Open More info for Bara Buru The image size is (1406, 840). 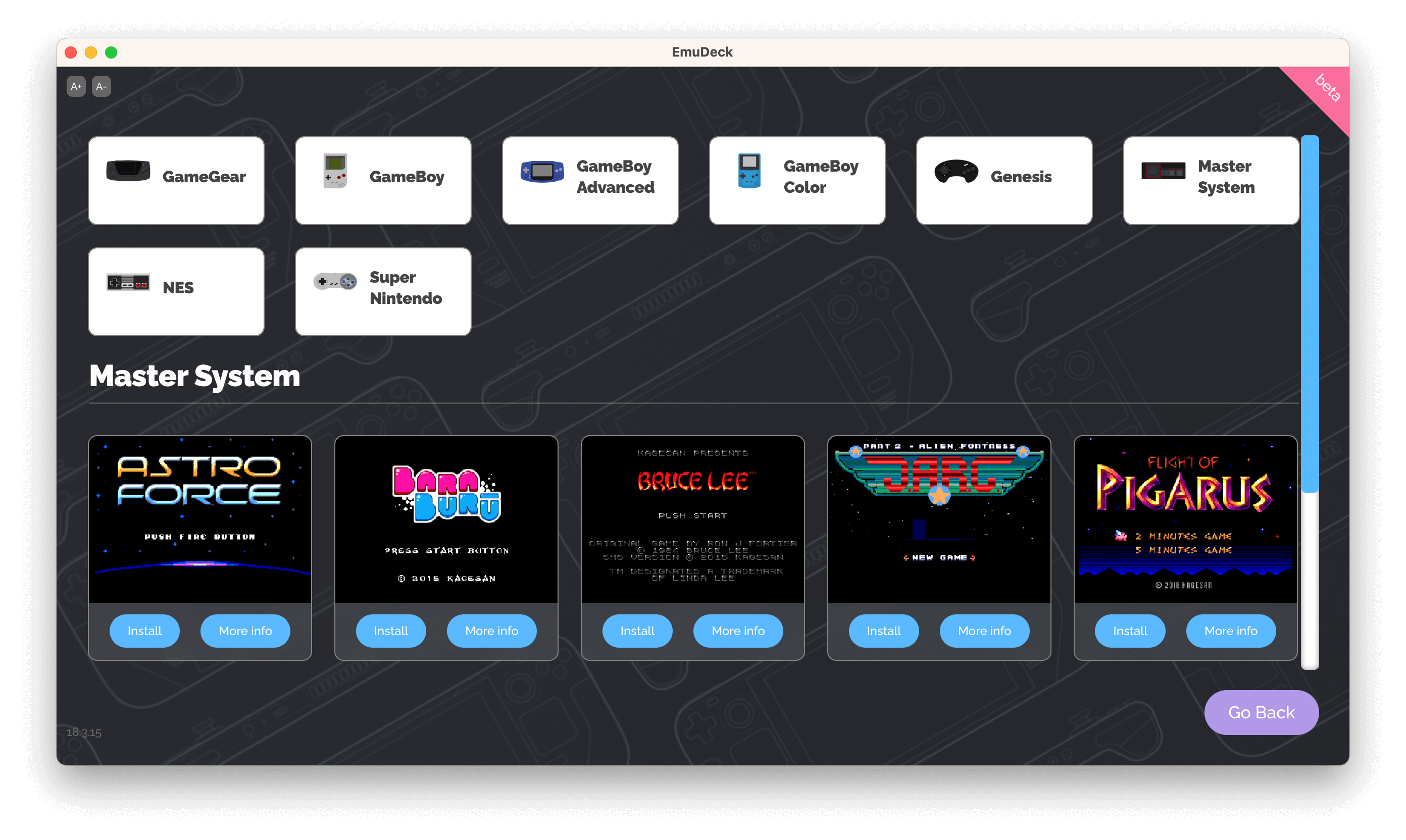tap(491, 631)
